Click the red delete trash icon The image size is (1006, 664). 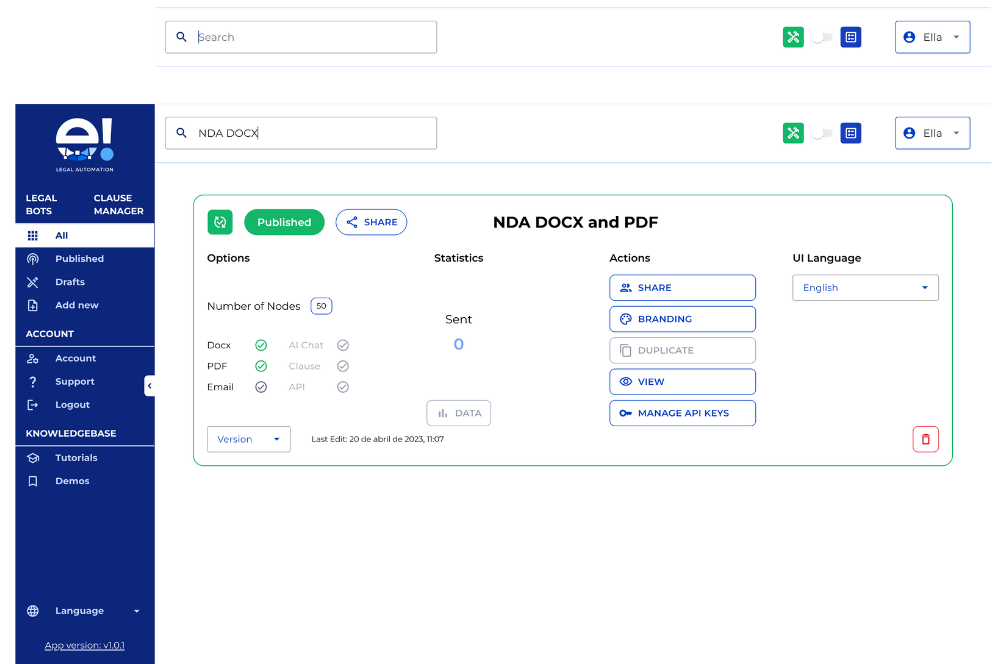pos(925,439)
